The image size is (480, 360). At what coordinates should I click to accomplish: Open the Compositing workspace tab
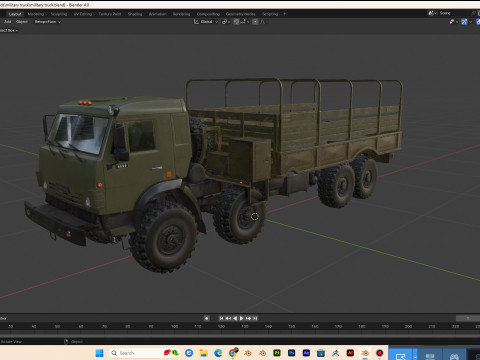(x=208, y=14)
